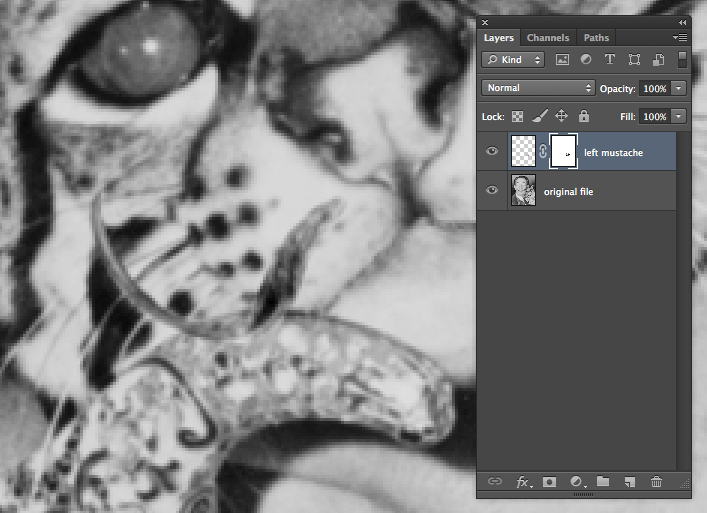Viewport: 707px width, 513px height.
Task: Add a layer mask button
Action: tap(549, 482)
